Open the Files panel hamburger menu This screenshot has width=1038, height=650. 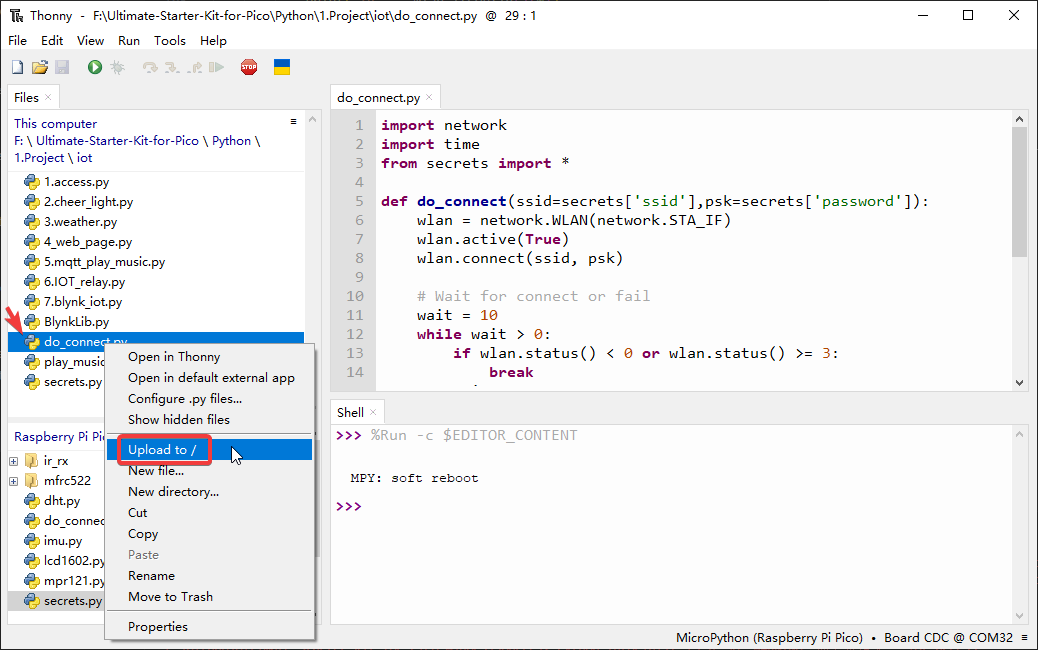(293, 122)
